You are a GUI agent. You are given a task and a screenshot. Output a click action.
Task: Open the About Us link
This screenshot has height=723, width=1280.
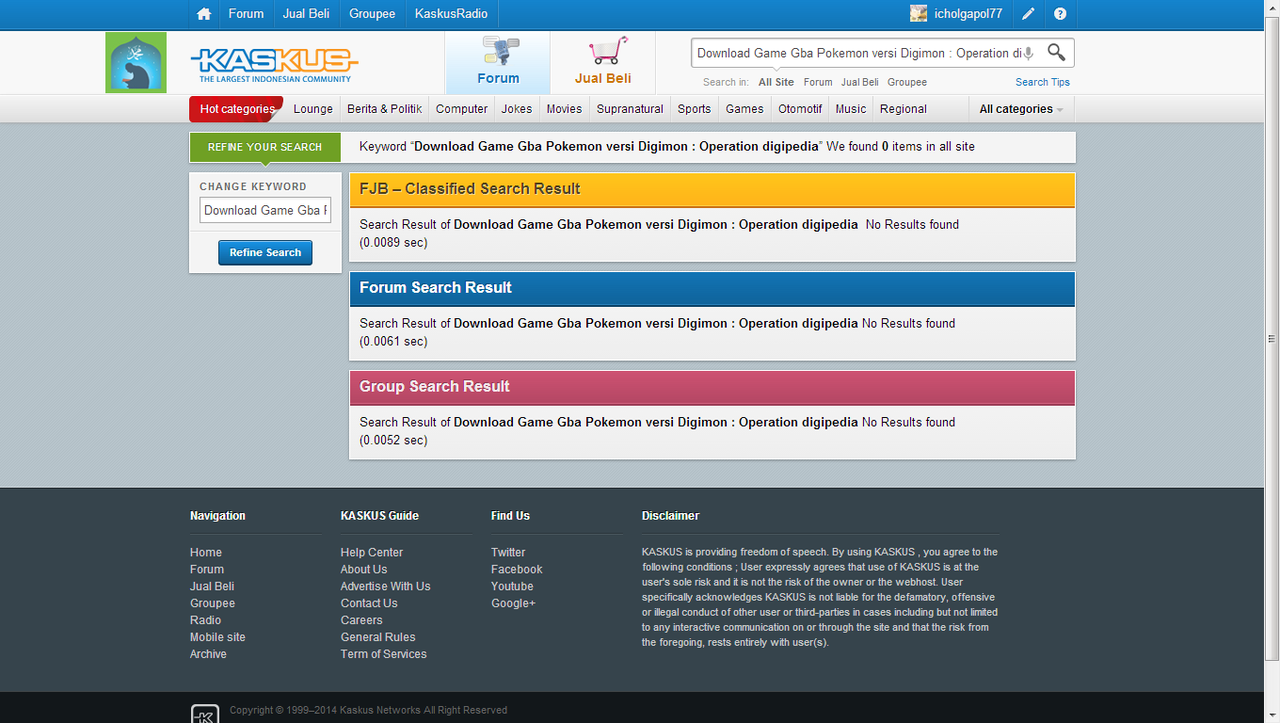[364, 569]
